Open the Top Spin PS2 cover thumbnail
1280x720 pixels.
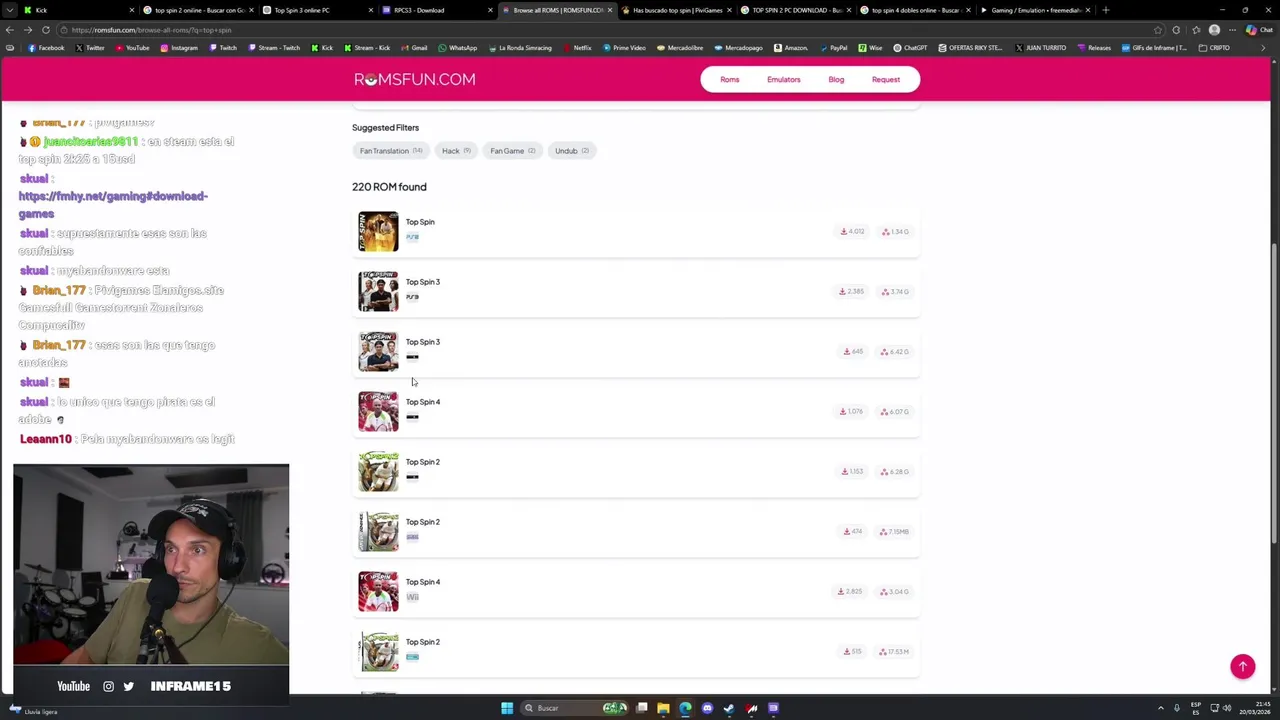378,232
